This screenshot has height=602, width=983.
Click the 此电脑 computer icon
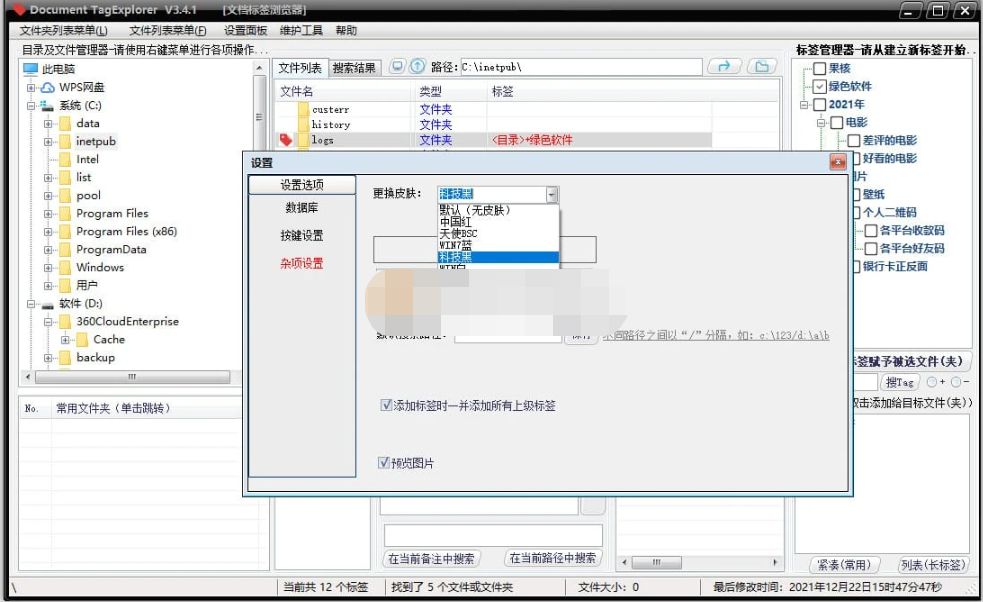(33, 69)
